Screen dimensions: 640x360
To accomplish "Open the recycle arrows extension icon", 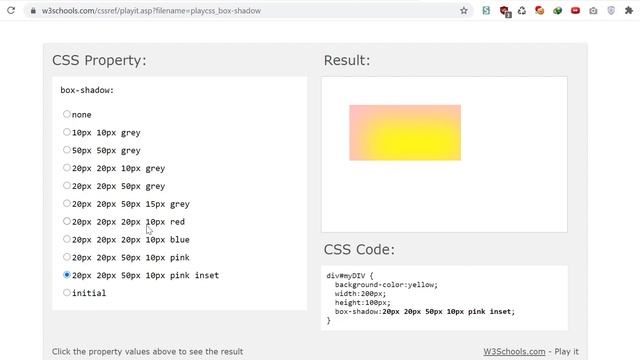I will pyautogui.click(x=522, y=11).
